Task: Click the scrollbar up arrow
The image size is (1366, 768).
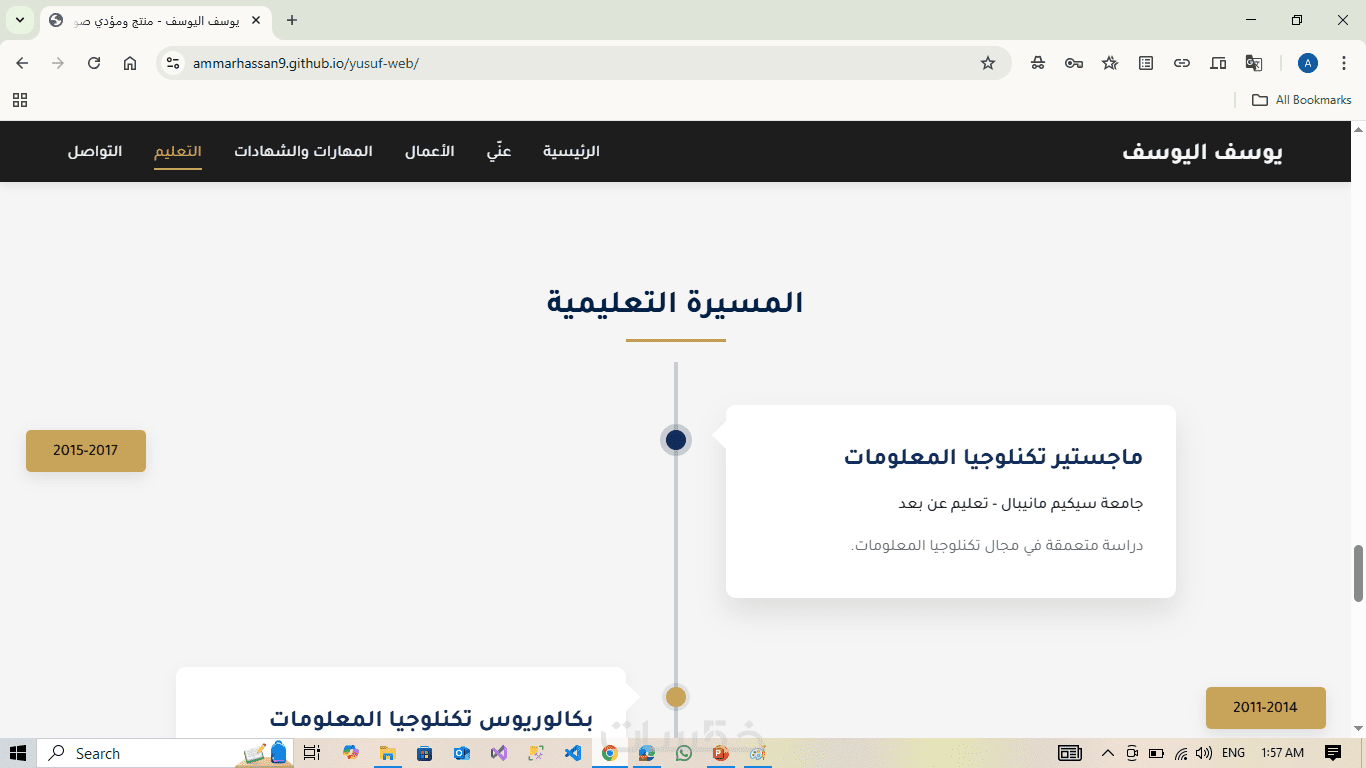Action: (x=1358, y=129)
